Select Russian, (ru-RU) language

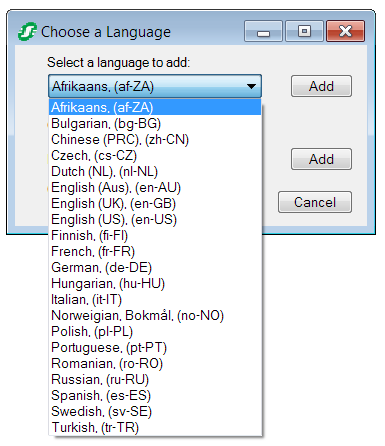tap(155, 380)
